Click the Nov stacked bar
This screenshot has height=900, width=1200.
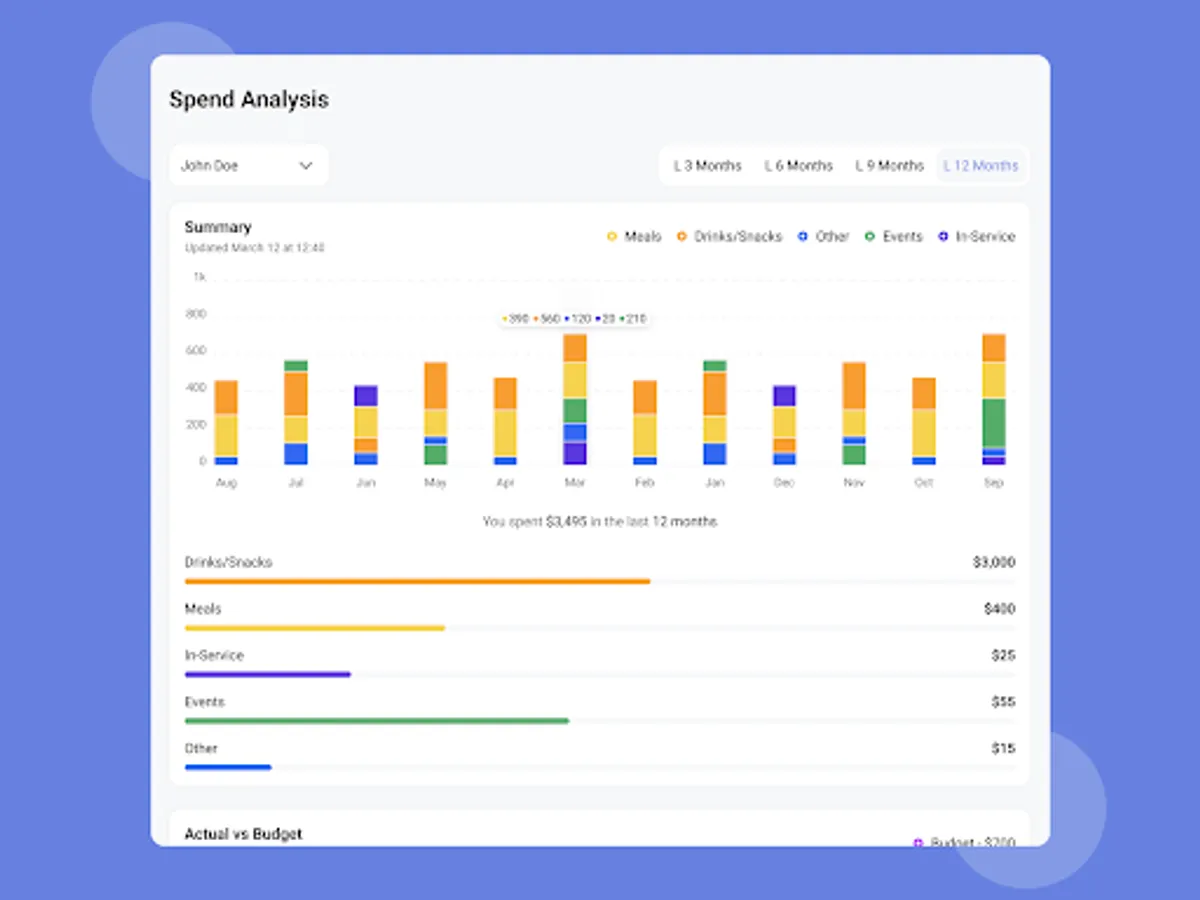tap(853, 413)
